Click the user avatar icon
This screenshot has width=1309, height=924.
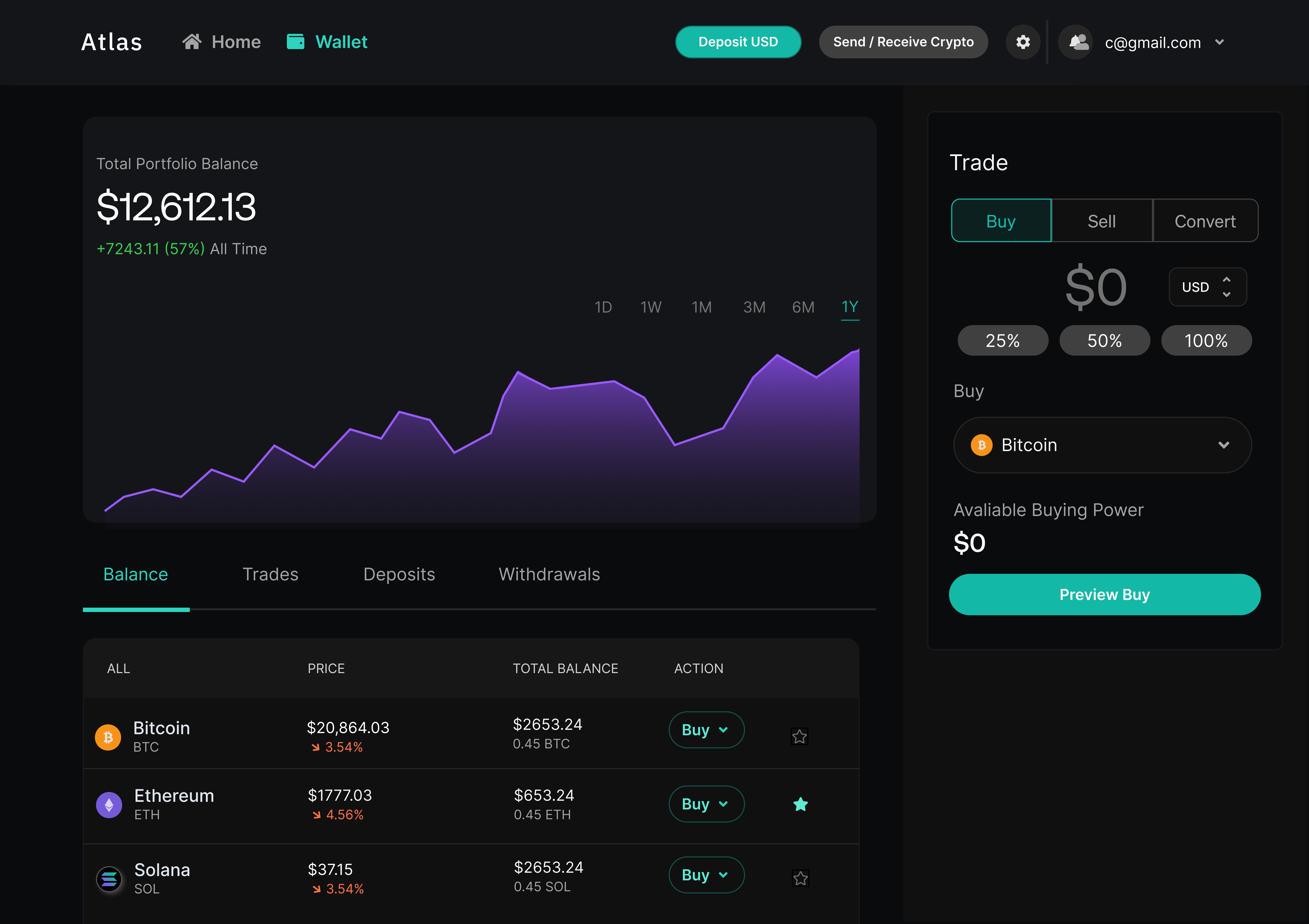coord(1076,42)
